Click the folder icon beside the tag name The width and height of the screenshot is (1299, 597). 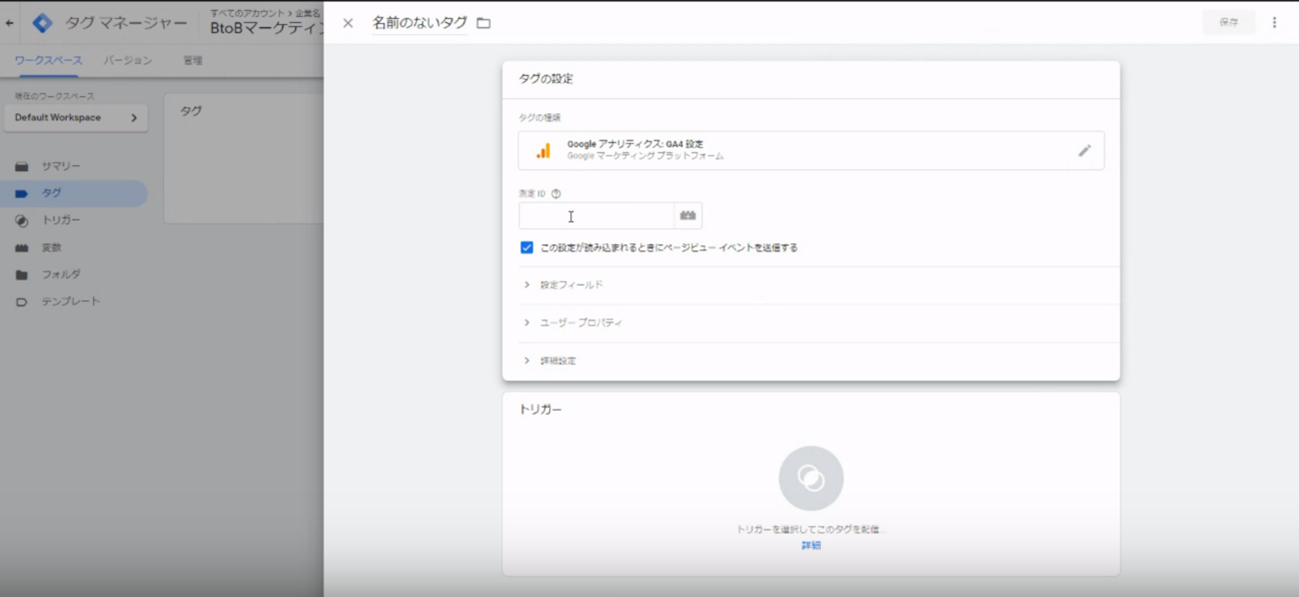[484, 23]
